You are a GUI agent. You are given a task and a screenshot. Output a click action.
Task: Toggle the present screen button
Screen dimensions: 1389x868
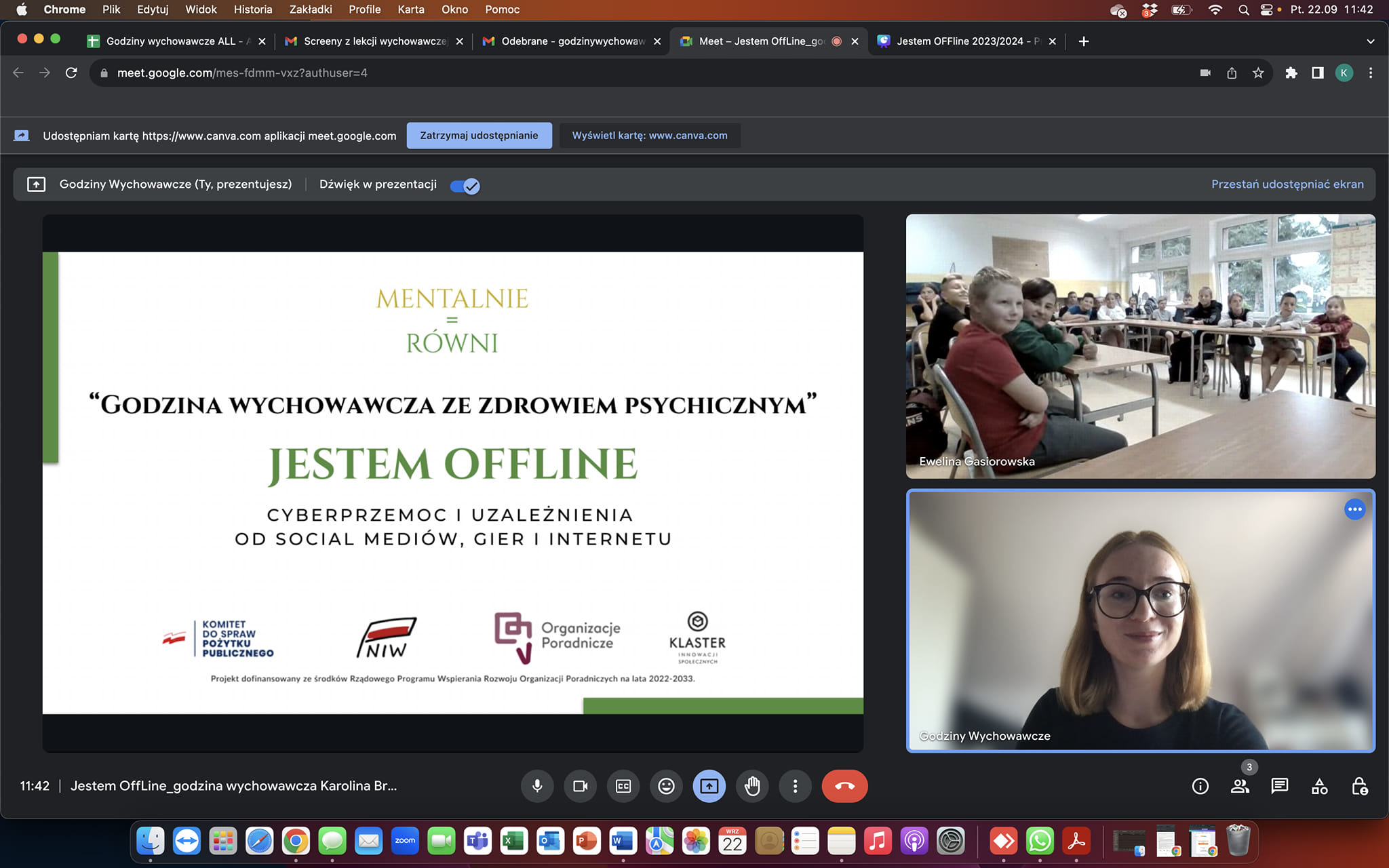(x=709, y=786)
